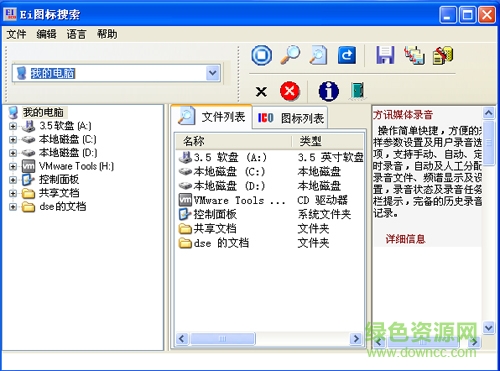This screenshot has height=371, width=500.
Task: Click the blue refresh arrow icon
Action: click(347, 55)
